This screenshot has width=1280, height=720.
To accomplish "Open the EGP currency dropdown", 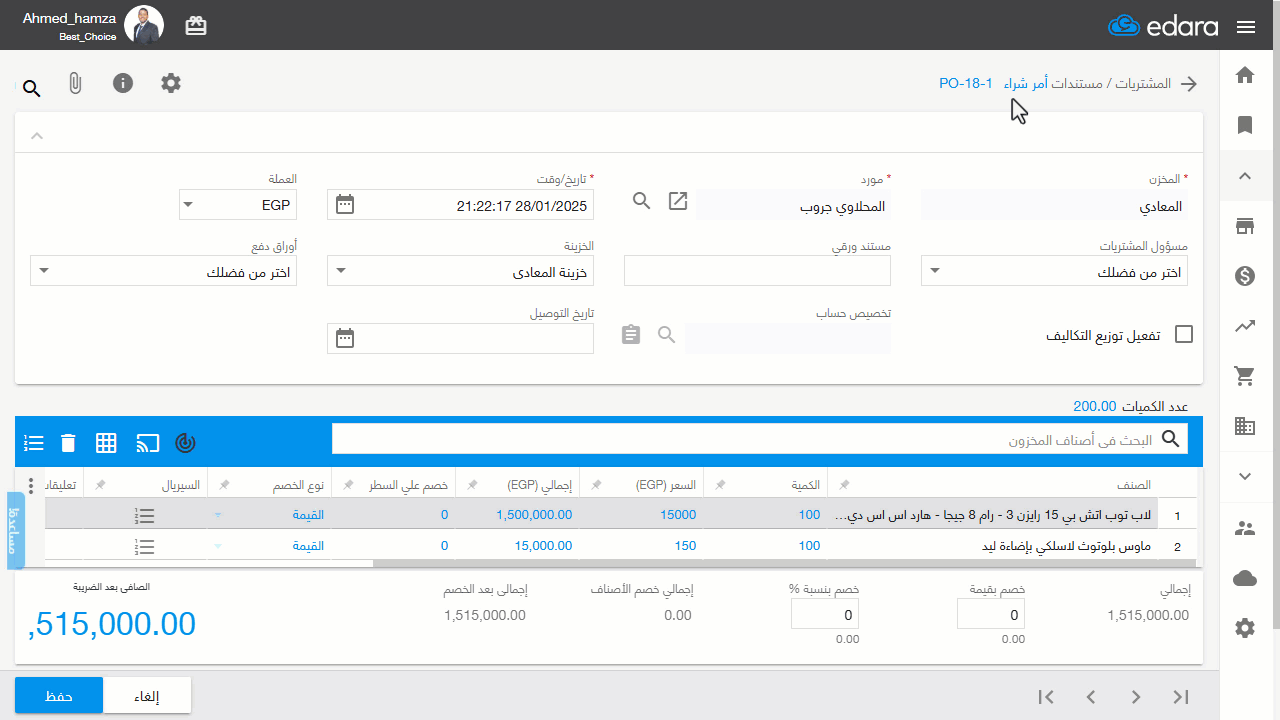I will 237,205.
